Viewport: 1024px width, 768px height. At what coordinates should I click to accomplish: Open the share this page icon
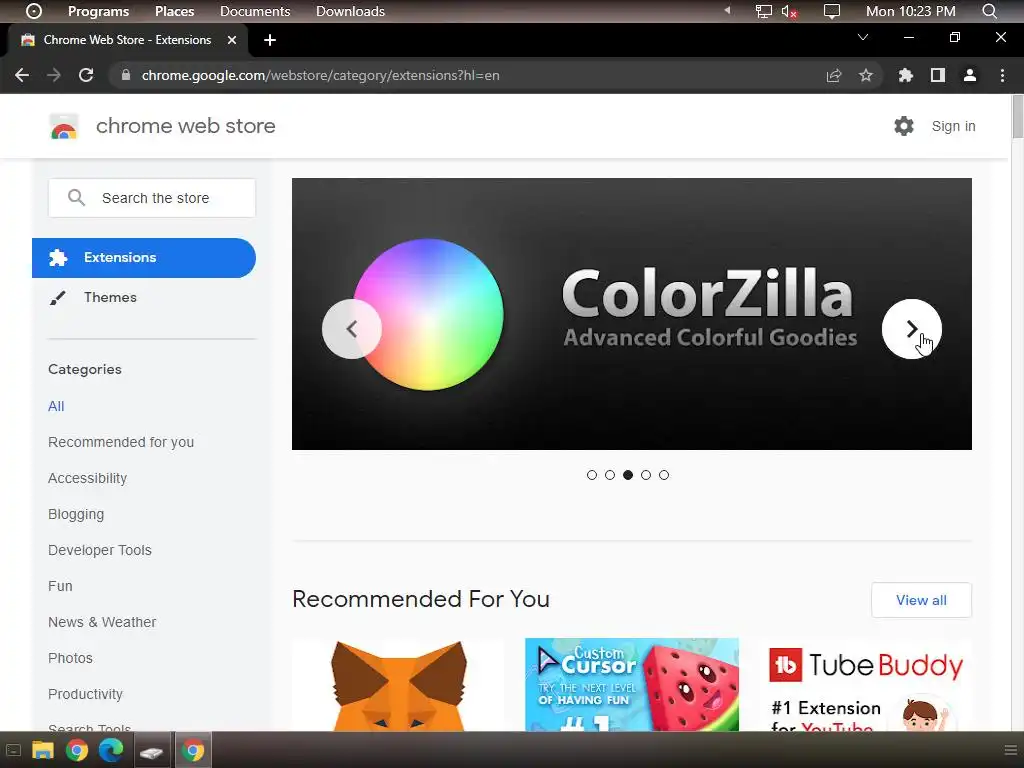point(834,76)
